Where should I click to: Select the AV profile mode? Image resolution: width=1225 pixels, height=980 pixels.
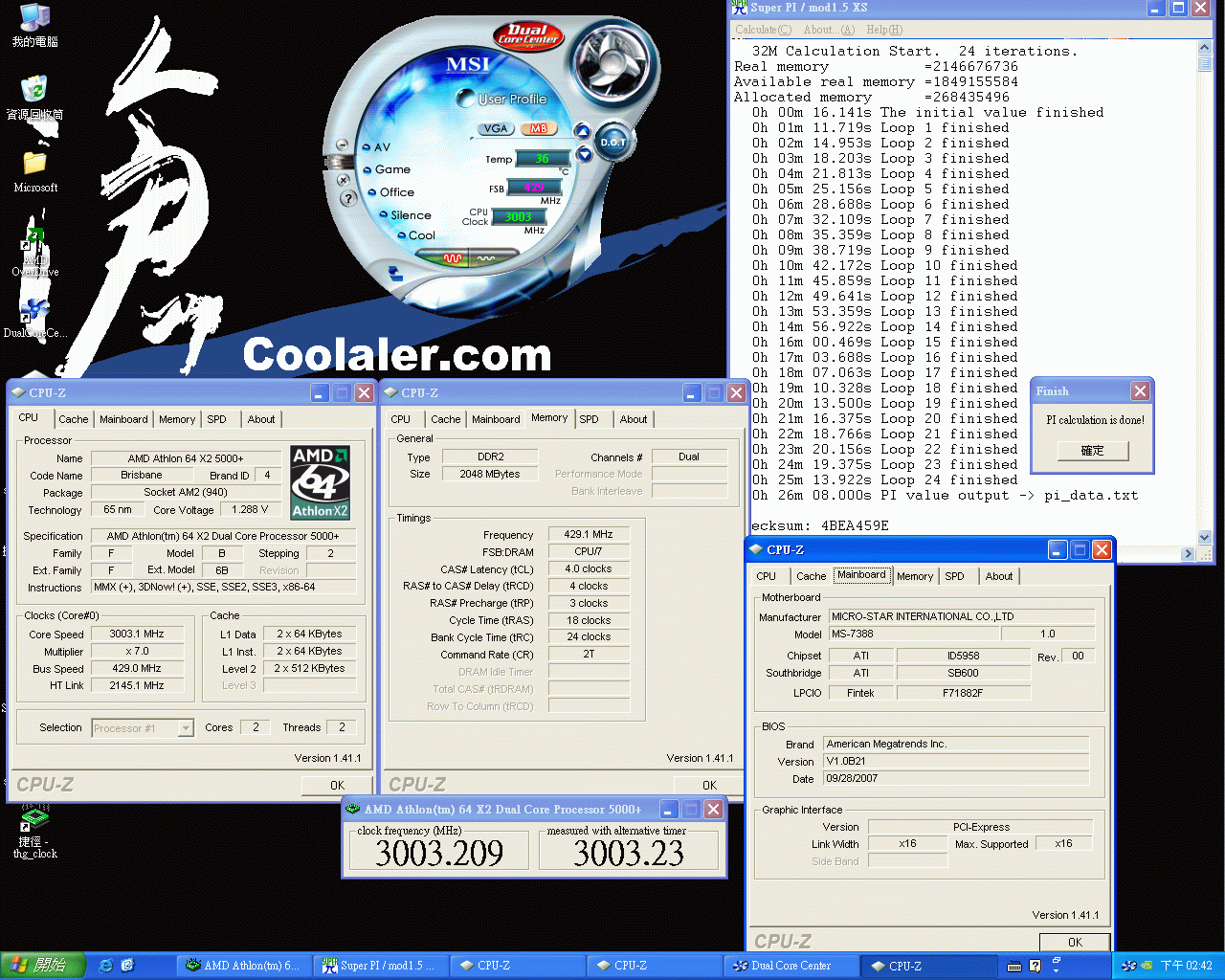click(375, 147)
